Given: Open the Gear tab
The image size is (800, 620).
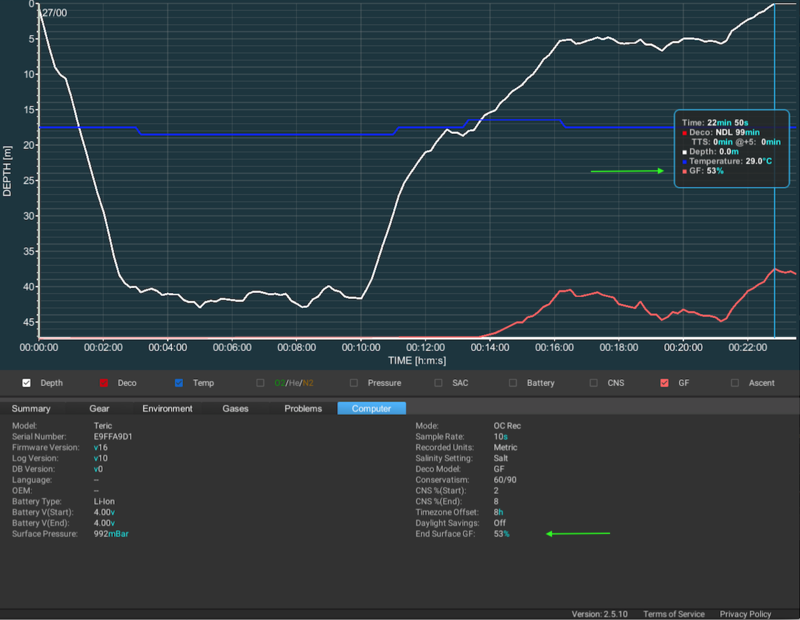Looking at the screenshot, I should point(99,408).
